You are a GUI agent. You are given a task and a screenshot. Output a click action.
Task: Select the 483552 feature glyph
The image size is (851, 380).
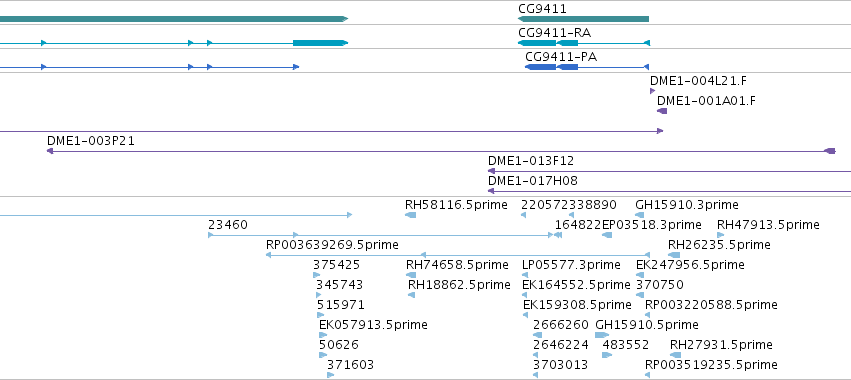pyautogui.click(x=607, y=355)
